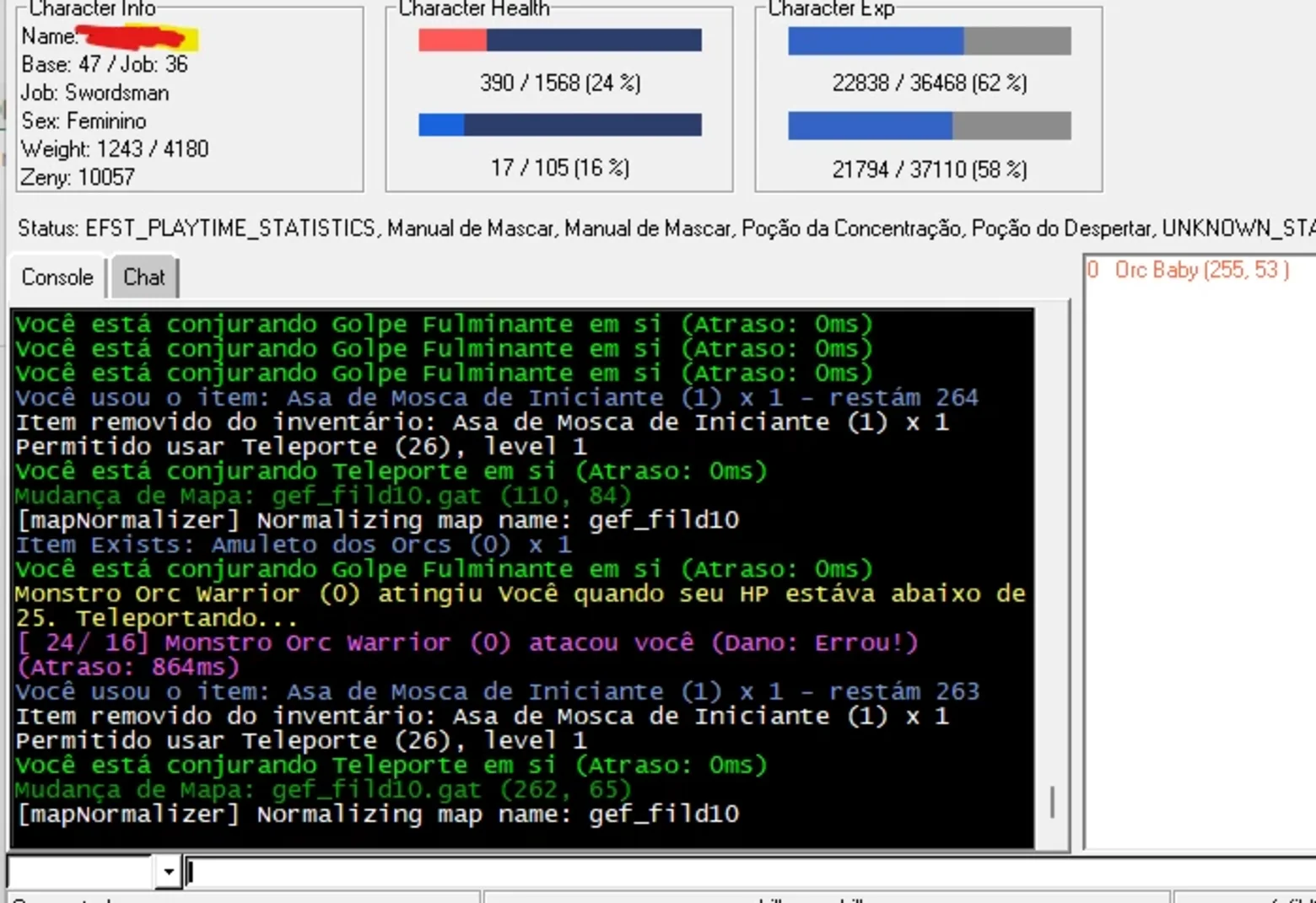1316x903 pixels.
Task: Click the Job: Swordsman label
Action: tap(94, 93)
